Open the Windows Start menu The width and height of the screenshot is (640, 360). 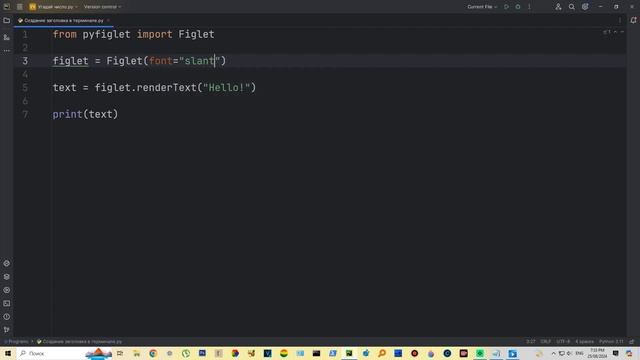[x=8, y=353]
